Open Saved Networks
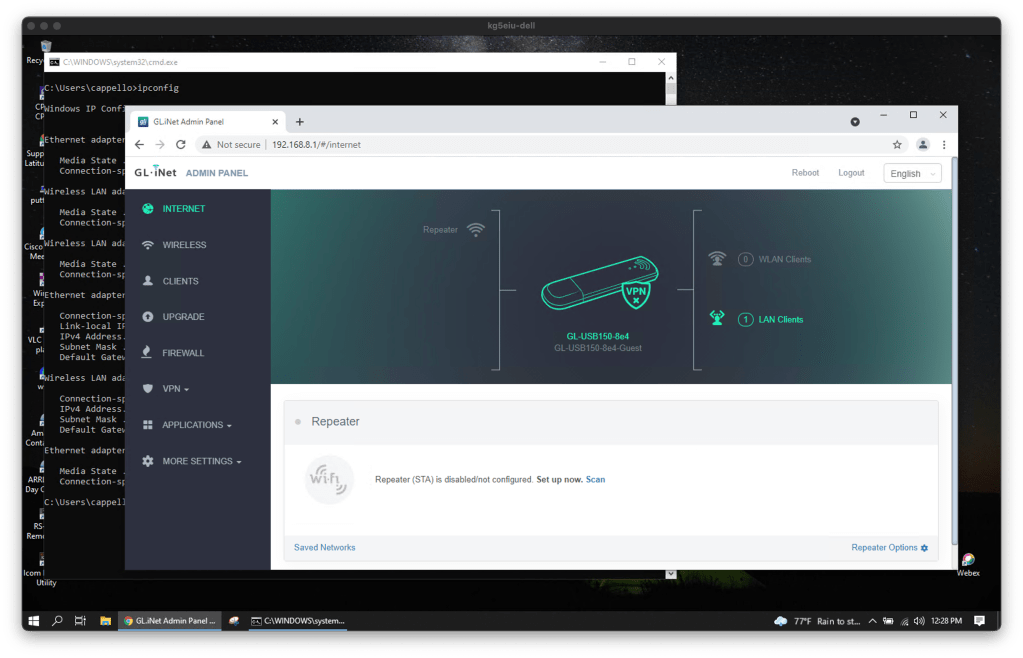The height and width of the screenshot is (658, 1023). [x=324, y=548]
